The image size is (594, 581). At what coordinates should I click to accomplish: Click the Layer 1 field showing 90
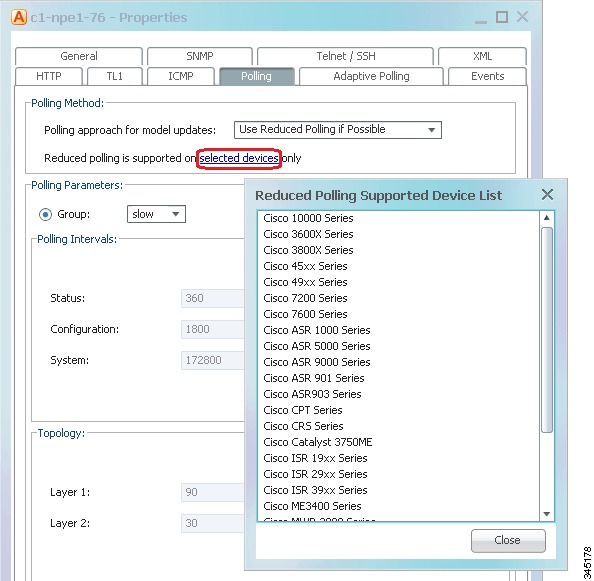(213, 492)
